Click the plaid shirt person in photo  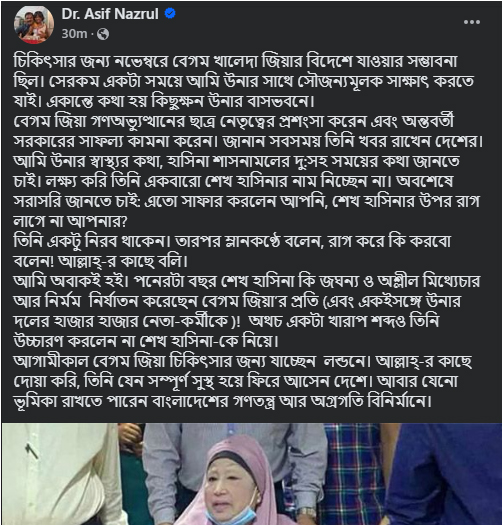(352, 473)
